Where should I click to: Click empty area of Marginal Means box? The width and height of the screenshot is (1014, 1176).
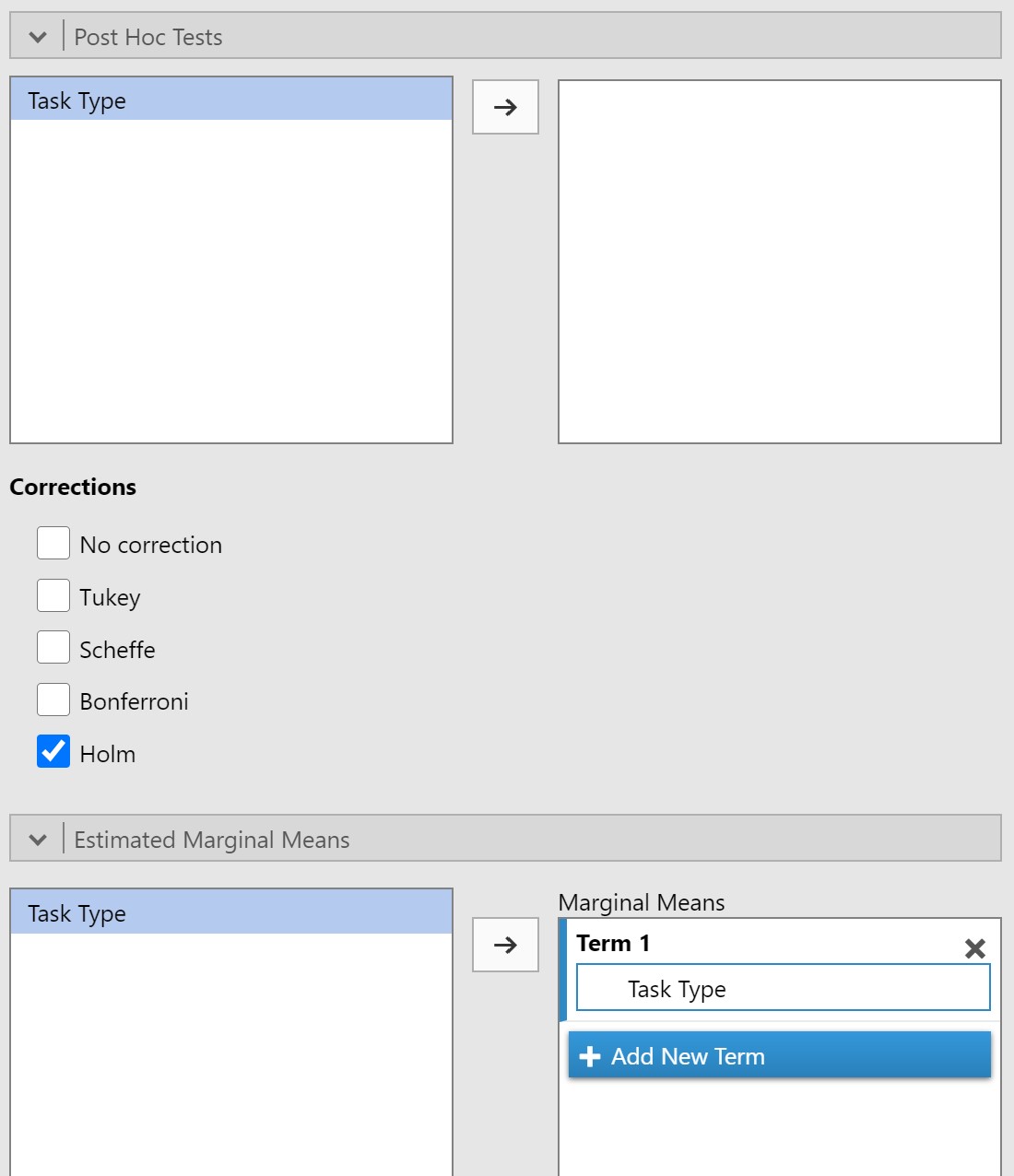point(780,1129)
